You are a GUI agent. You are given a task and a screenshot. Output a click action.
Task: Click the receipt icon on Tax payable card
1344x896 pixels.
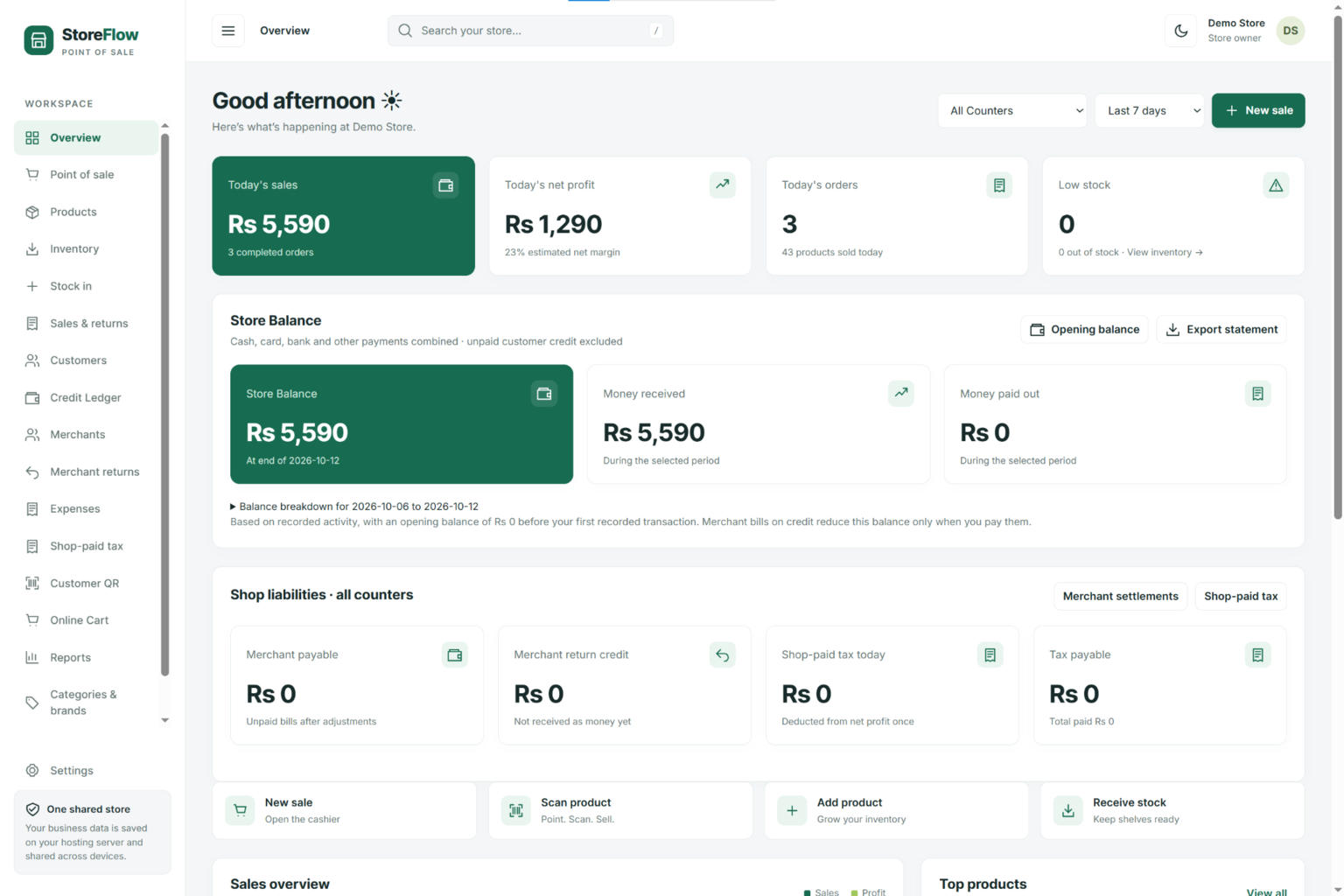(x=1257, y=654)
